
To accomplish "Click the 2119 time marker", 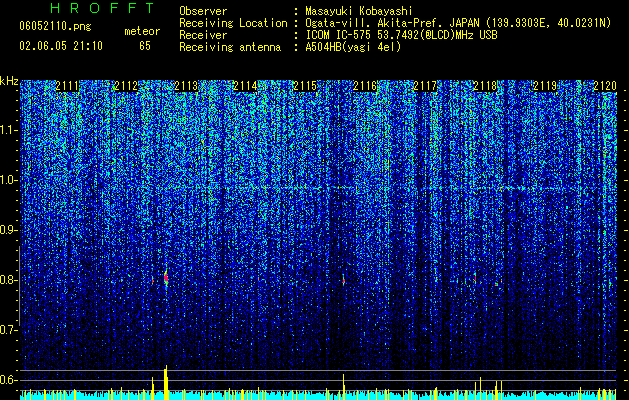I will (x=545, y=86).
